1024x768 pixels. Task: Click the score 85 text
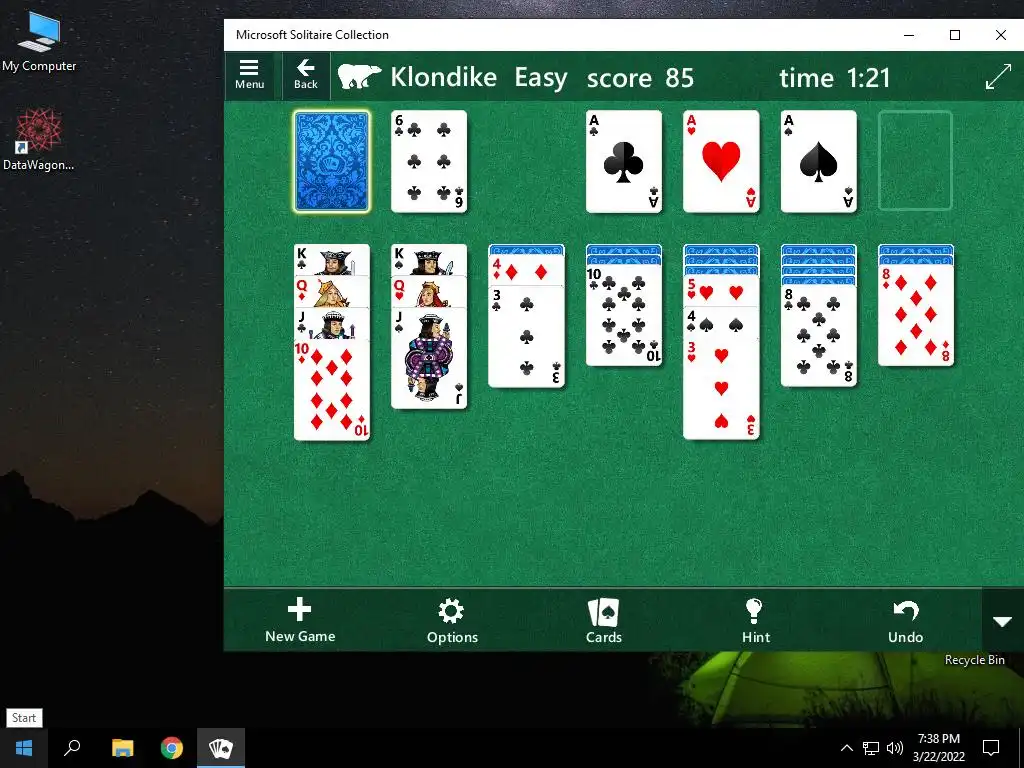[640, 78]
